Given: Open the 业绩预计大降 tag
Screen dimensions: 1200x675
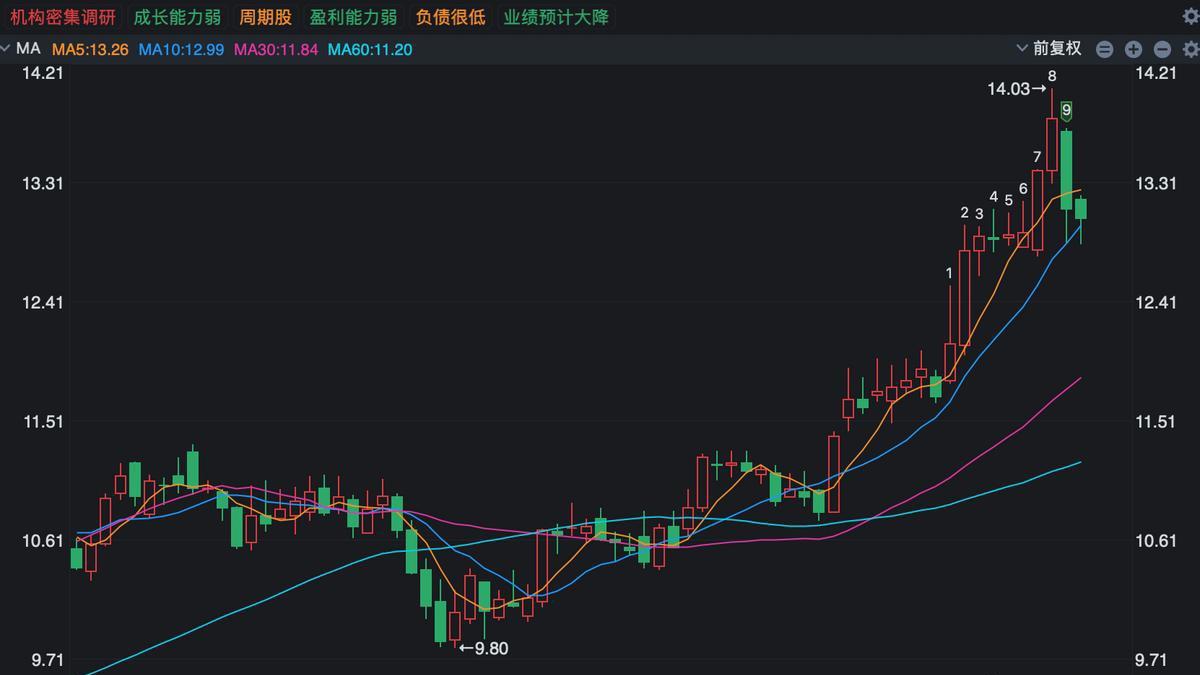Looking at the screenshot, I should [556, 17].
